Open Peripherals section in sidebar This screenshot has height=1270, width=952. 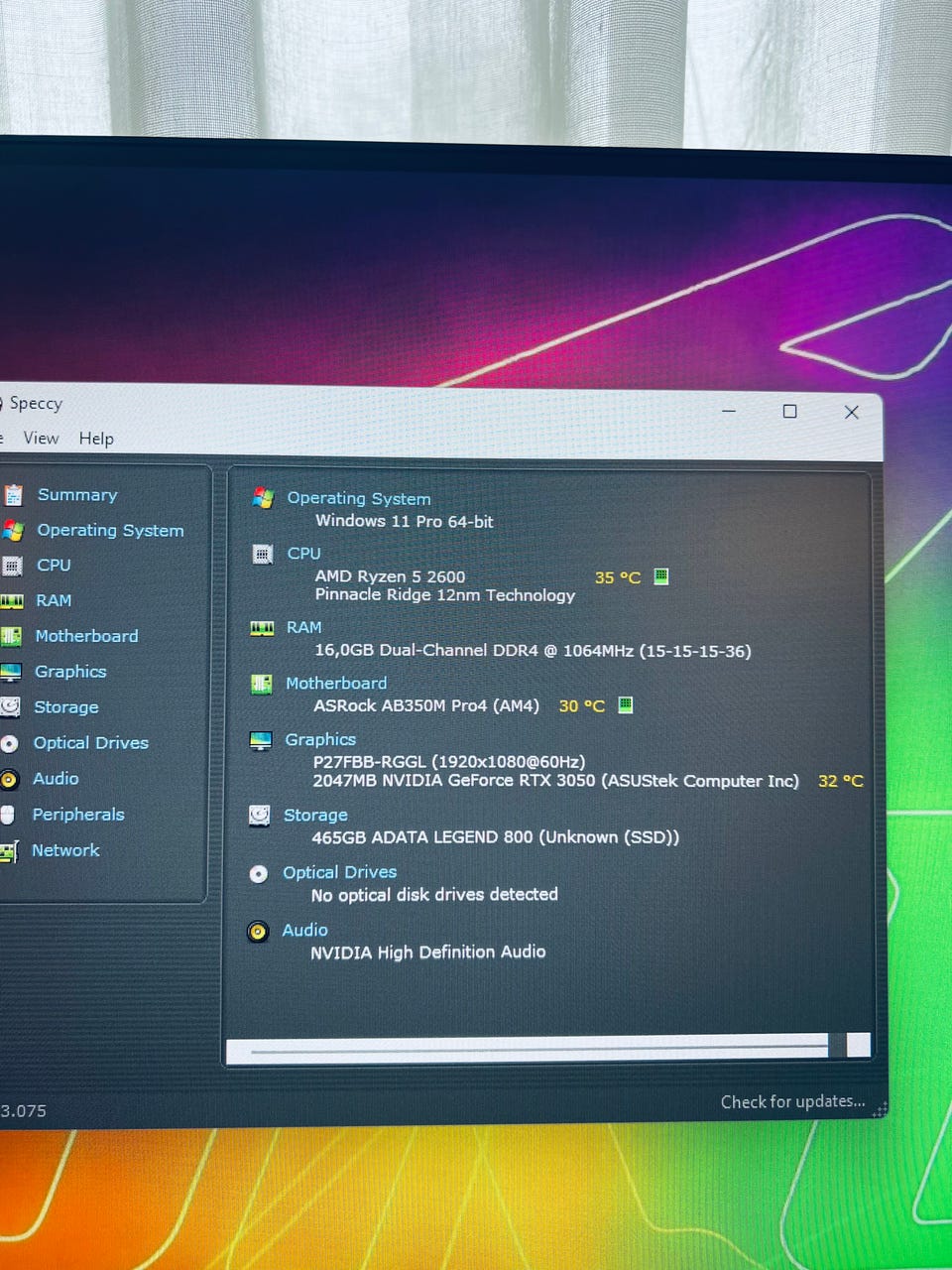point(78,815)
